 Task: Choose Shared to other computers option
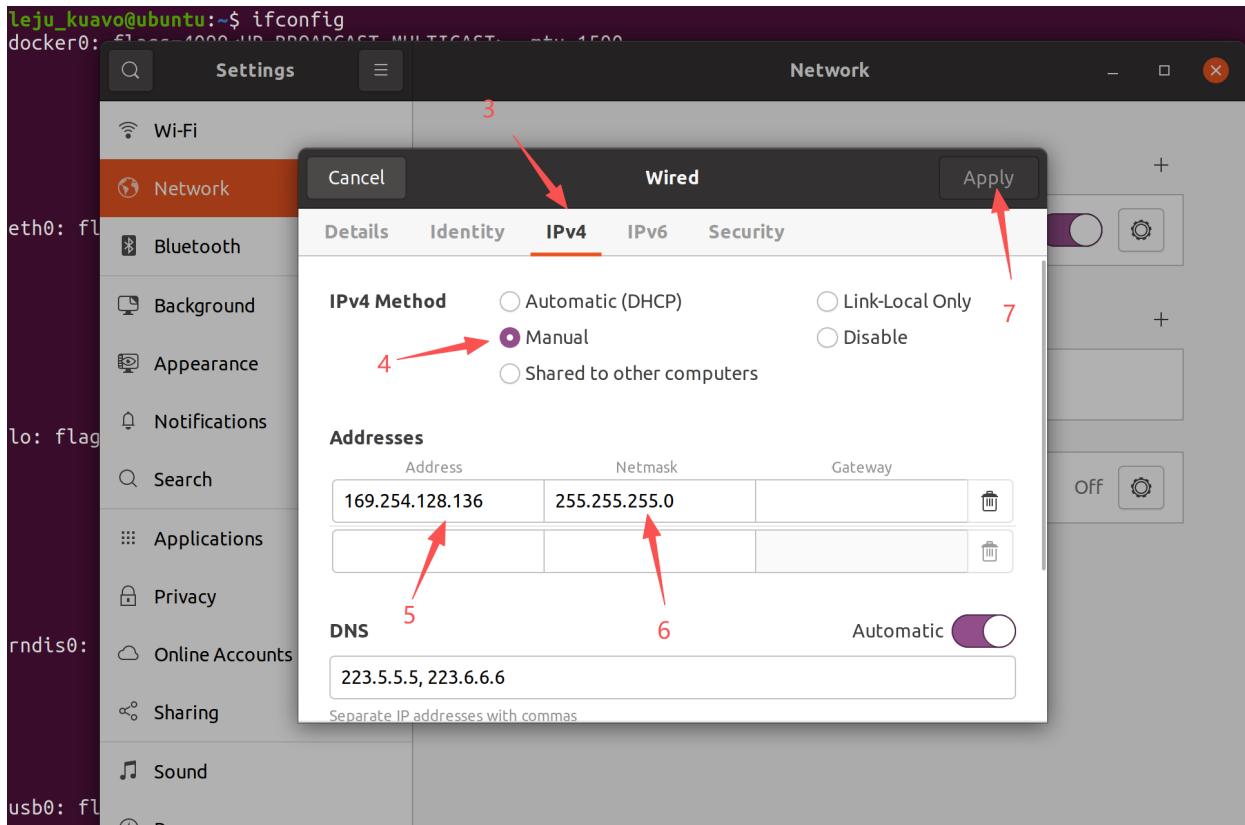(510, 374)
